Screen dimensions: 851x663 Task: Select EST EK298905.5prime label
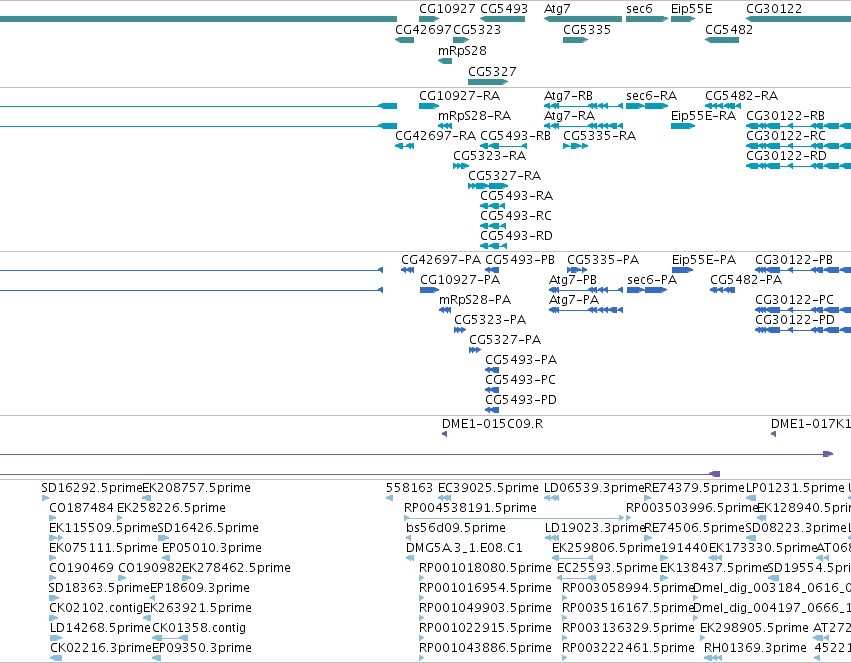754,628
